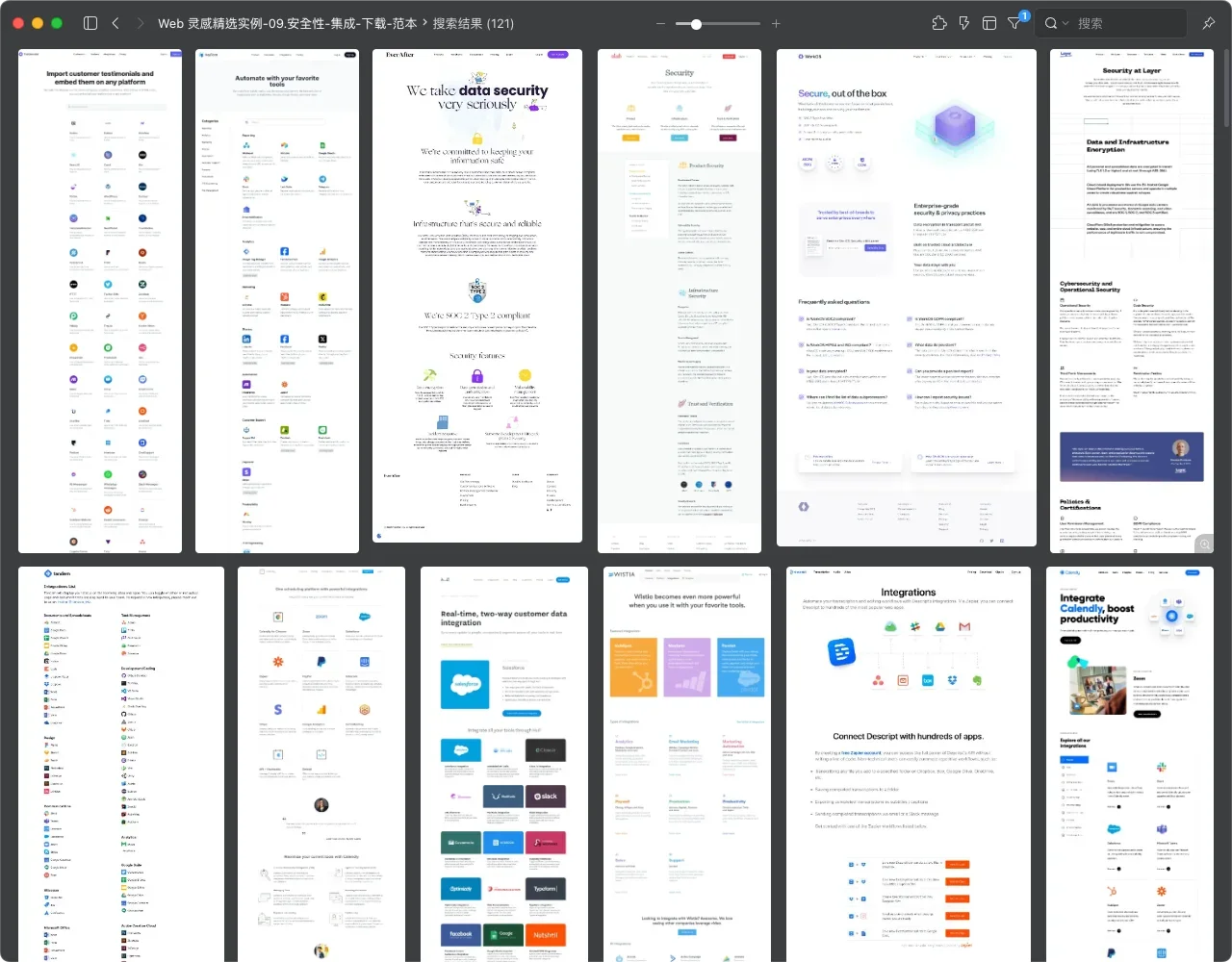
Task: Increase thumbnail size with plus button
Action: click(x=776, y=23)
